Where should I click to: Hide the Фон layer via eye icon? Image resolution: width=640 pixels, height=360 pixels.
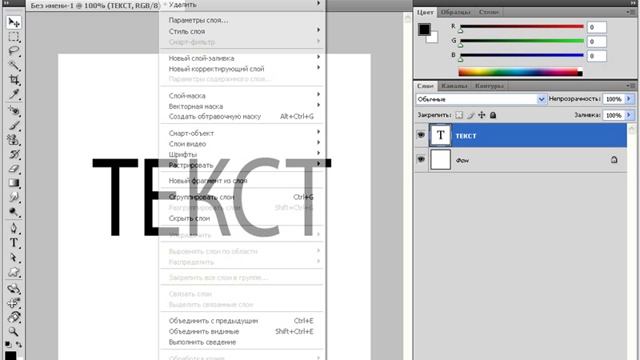coord(421,159)
